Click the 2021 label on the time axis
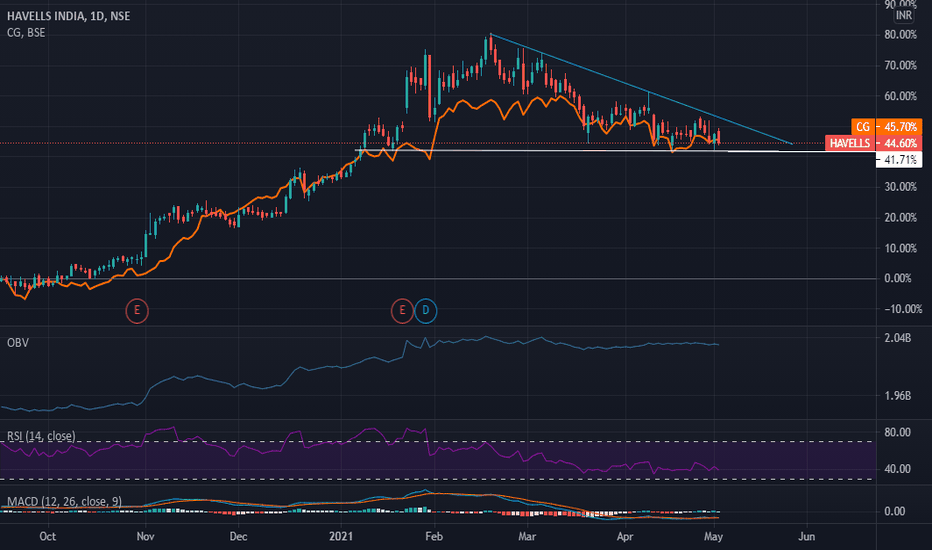The height and width of the screenshot is (550, 932). coord(341,536)
